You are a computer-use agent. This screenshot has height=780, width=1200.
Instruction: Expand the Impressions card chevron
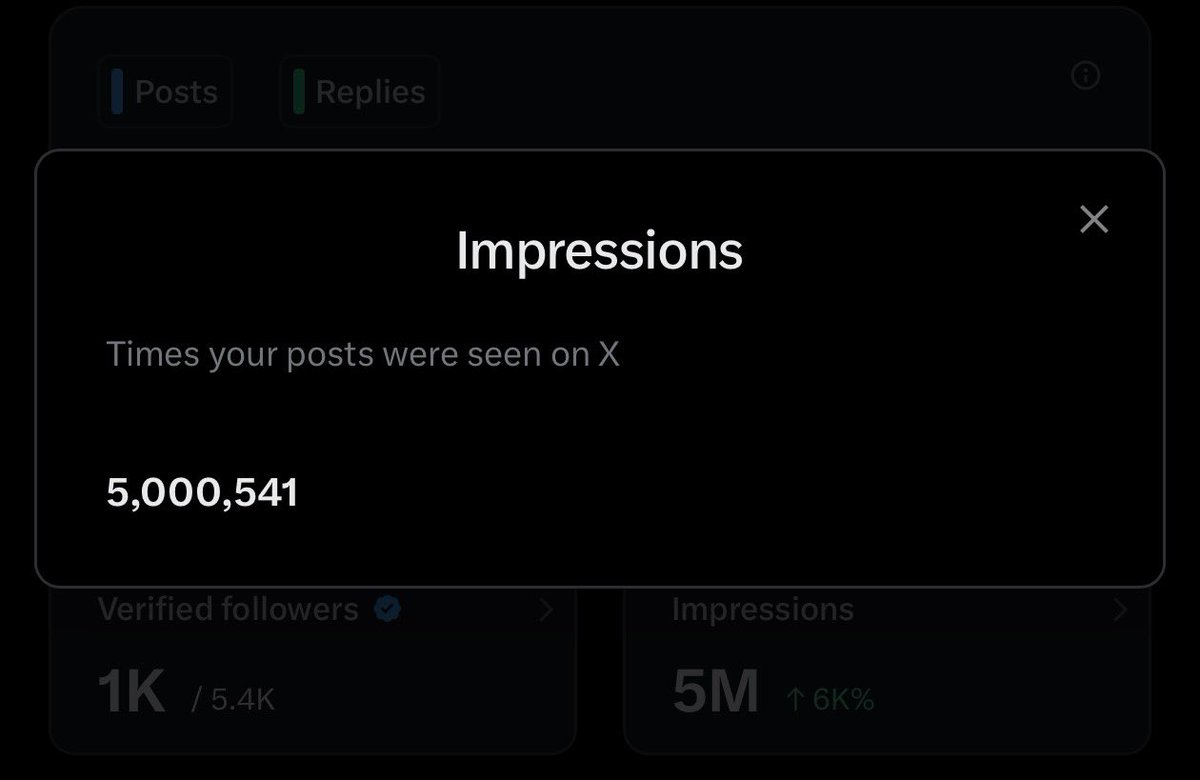pyautogui.click(x=1120, y=610)
